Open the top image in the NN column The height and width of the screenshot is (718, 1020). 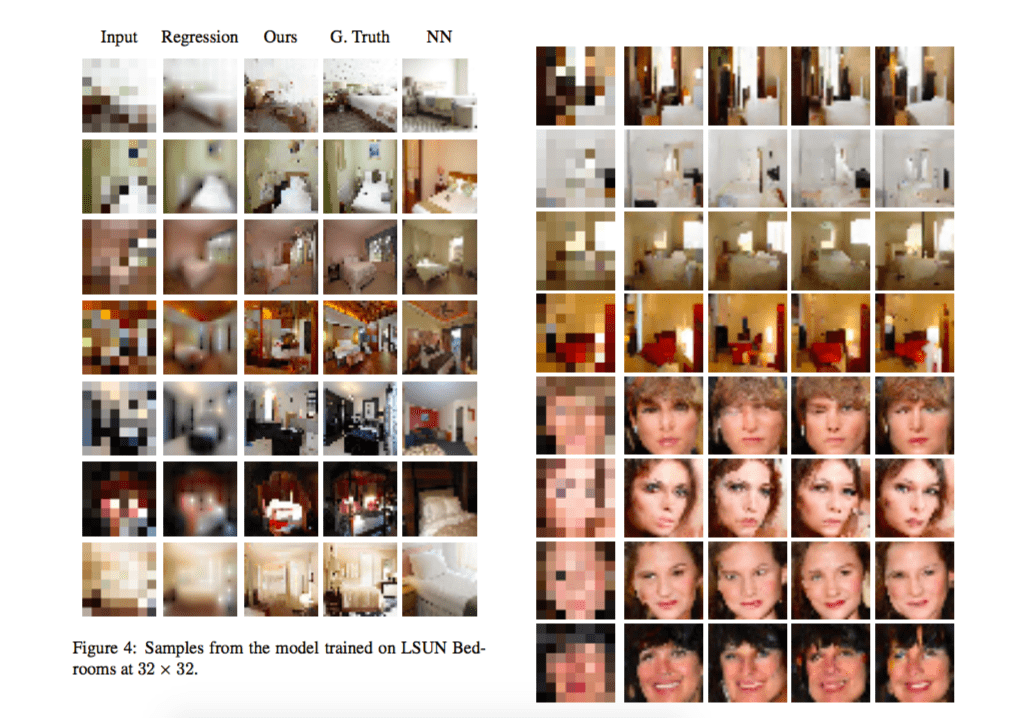coord(439,96)
